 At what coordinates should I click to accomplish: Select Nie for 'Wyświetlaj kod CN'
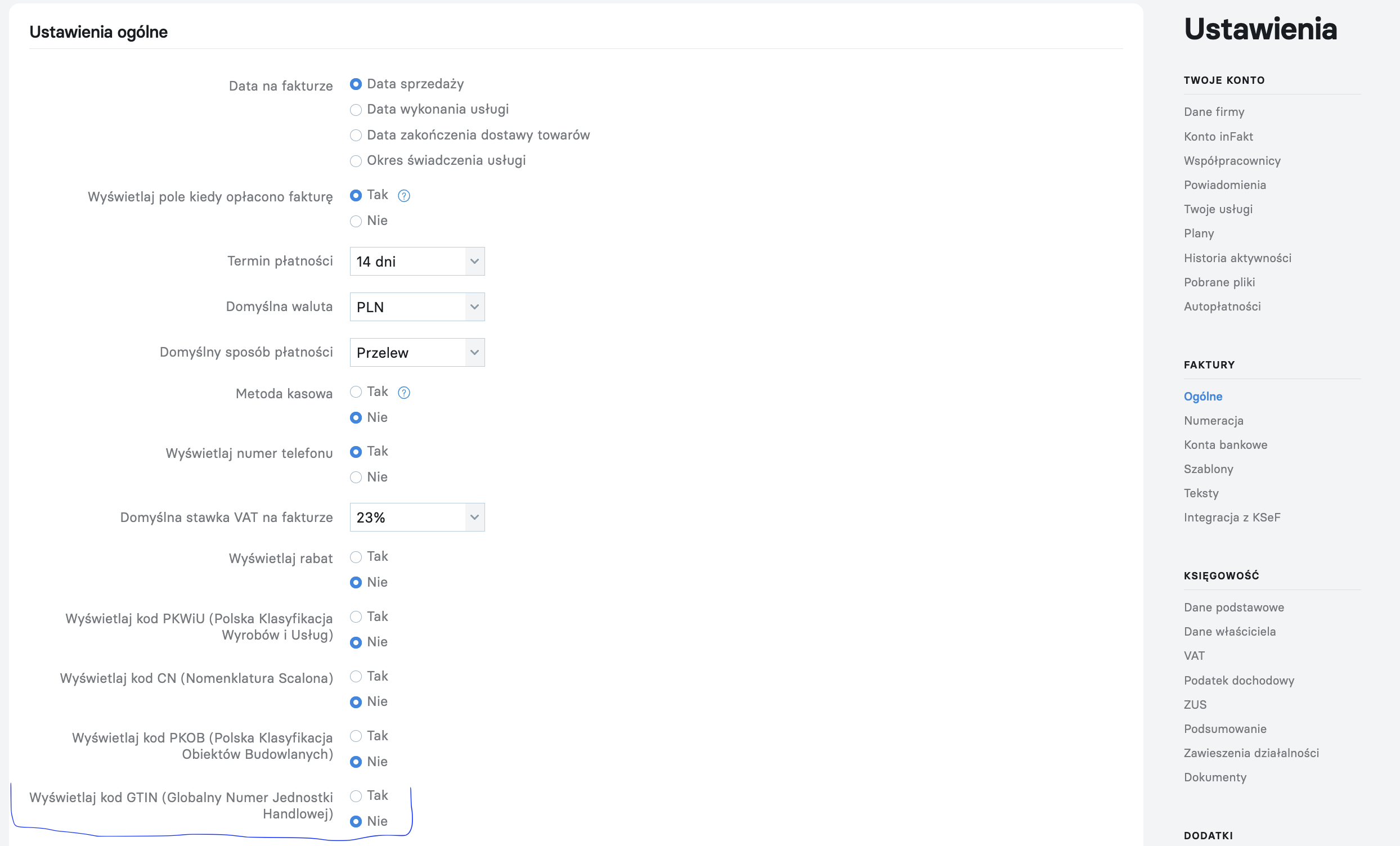tap(356, 702)
